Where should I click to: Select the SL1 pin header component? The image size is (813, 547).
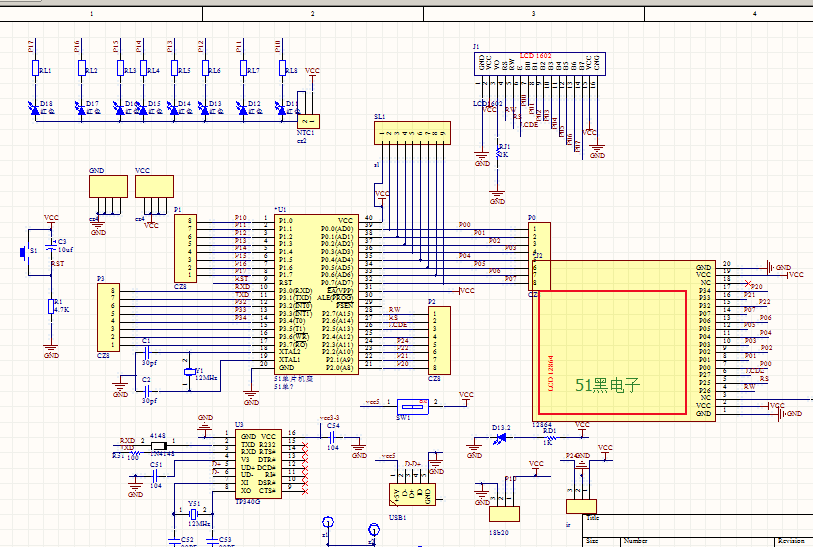pos(412,133)
